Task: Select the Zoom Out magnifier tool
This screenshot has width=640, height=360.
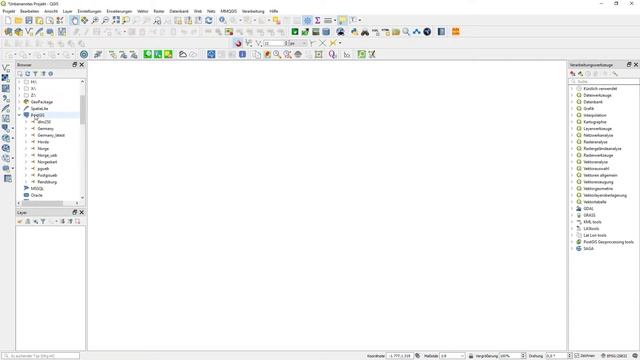Action: click(x=105, y=20)
